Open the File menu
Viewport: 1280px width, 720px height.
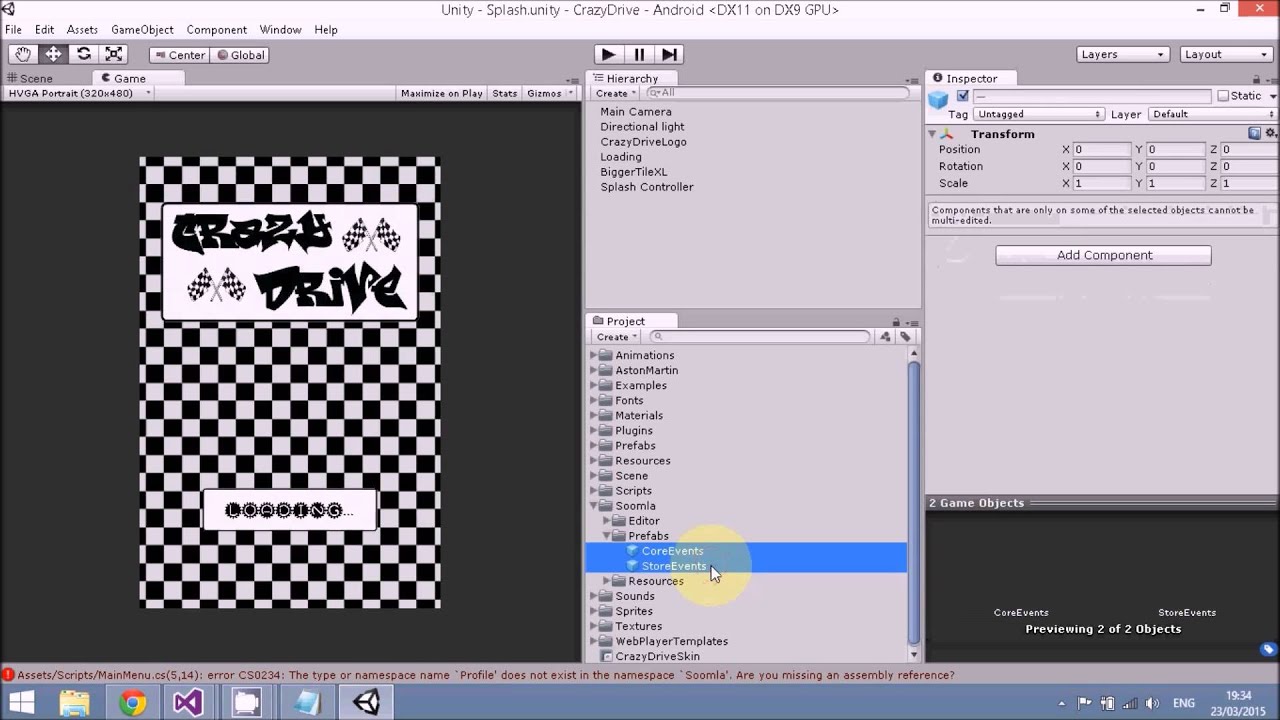[13, 30]
